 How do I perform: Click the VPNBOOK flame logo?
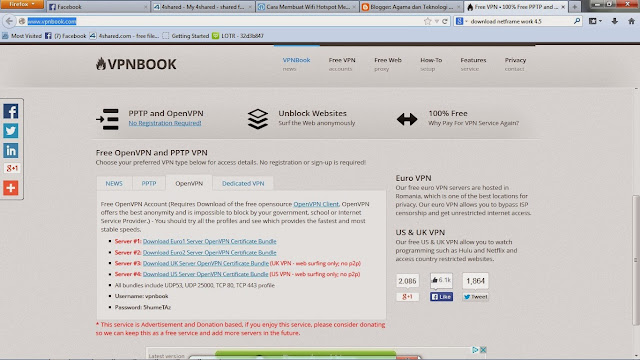[136, 64]
